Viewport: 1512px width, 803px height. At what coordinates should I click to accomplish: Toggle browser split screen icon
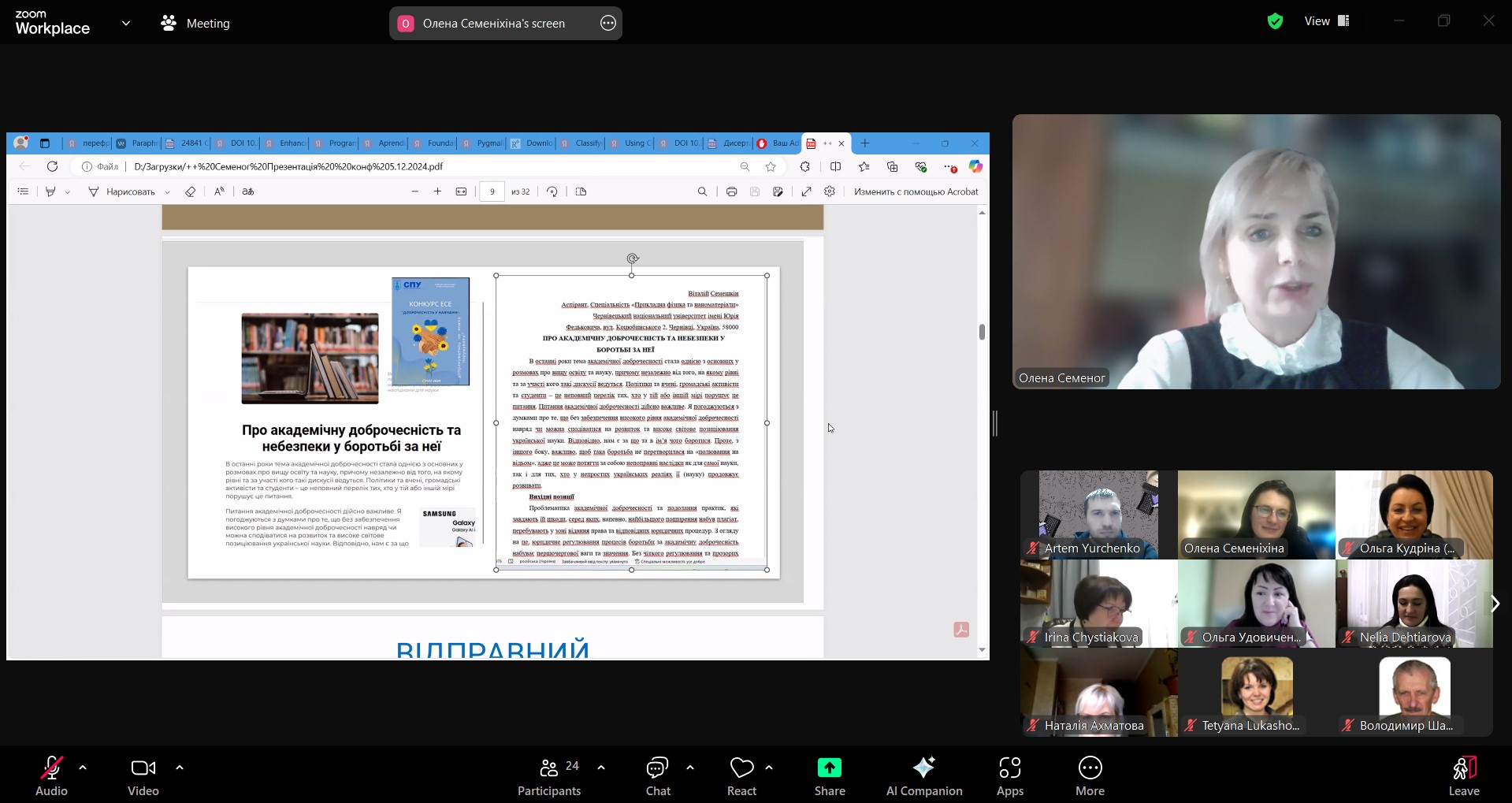[835, 166]
